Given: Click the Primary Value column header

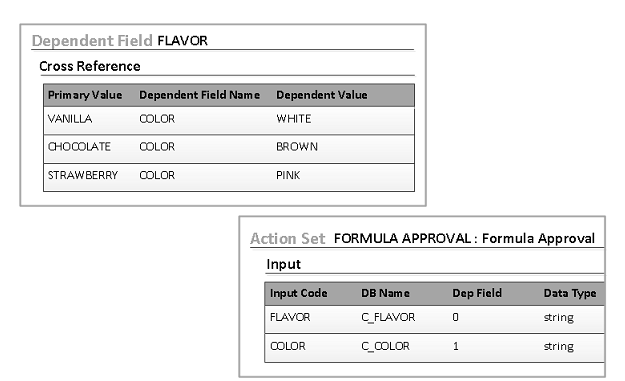Looking at the screenshot, I should [x=85, y=95].
